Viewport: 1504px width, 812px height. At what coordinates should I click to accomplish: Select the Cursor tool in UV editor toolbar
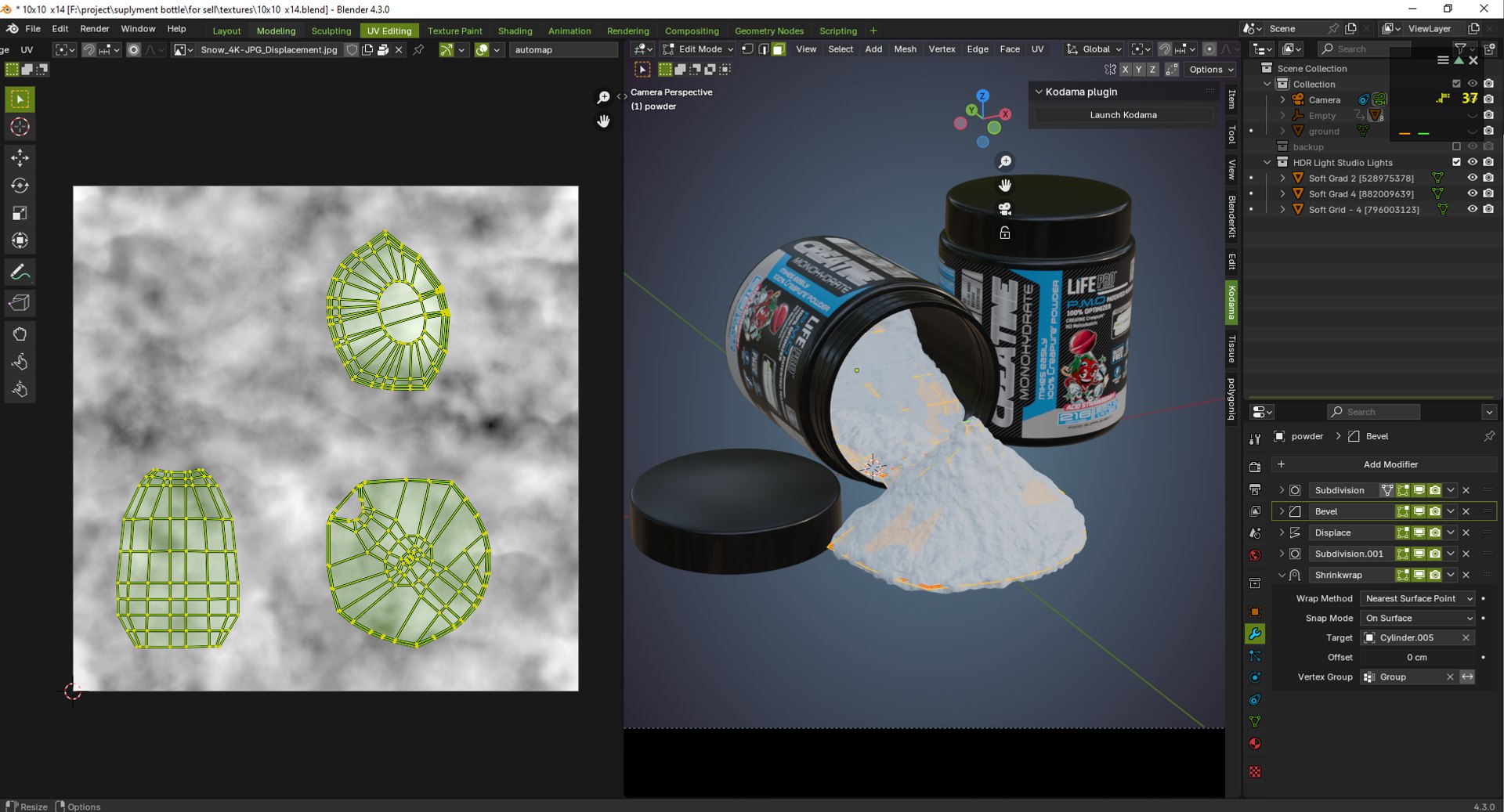pos(20,127)
